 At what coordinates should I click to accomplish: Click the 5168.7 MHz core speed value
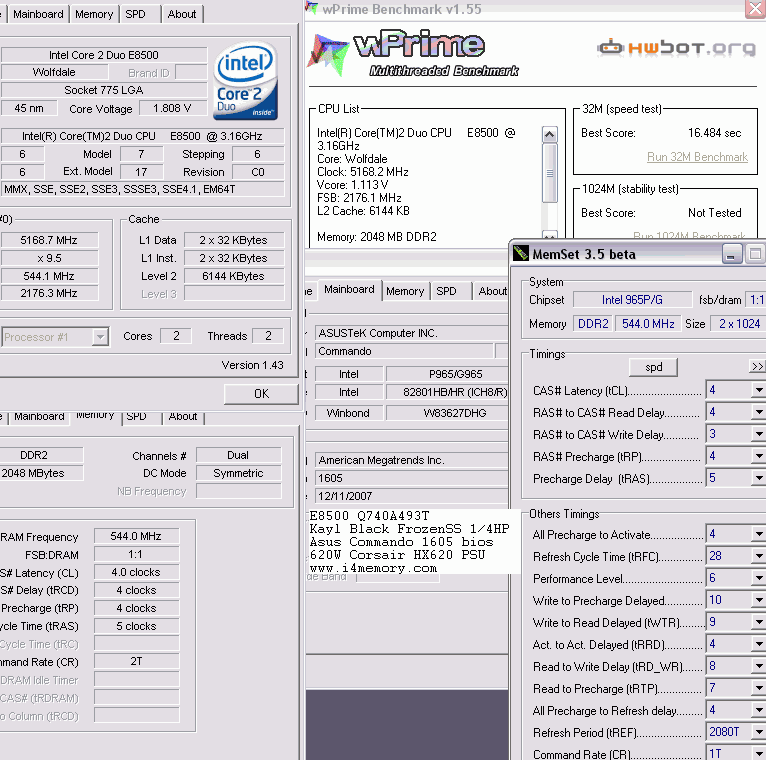click(49, 240)
